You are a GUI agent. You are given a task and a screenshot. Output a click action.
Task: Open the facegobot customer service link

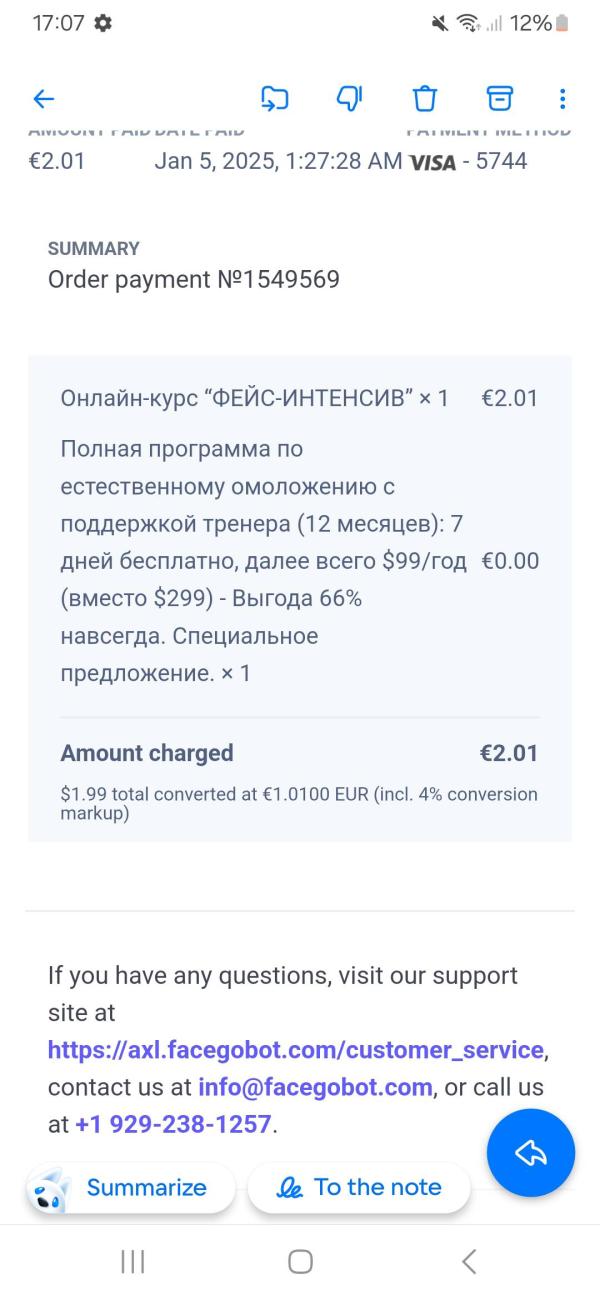click(x=296, y=1050)
